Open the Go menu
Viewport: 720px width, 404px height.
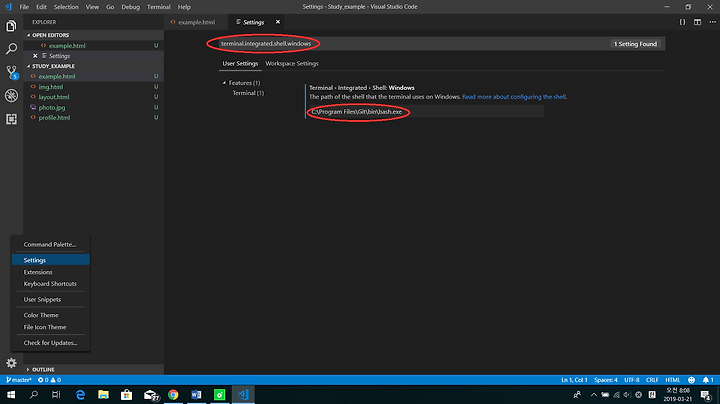point(110,7)
